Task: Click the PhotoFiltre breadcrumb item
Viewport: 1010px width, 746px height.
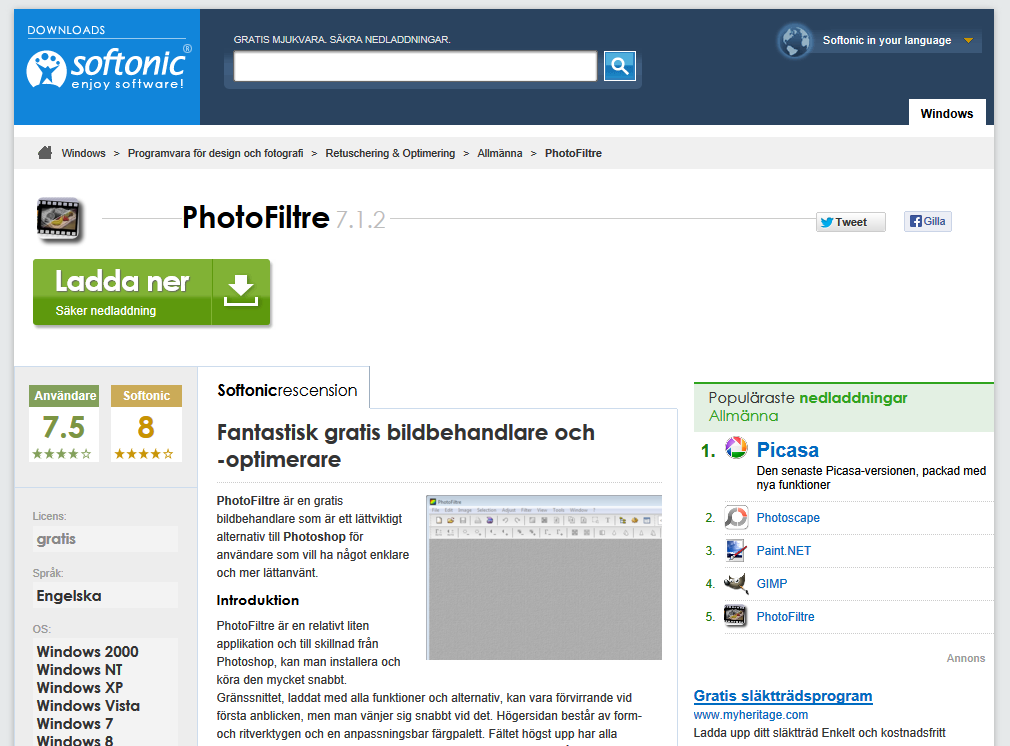Action: 573,153
